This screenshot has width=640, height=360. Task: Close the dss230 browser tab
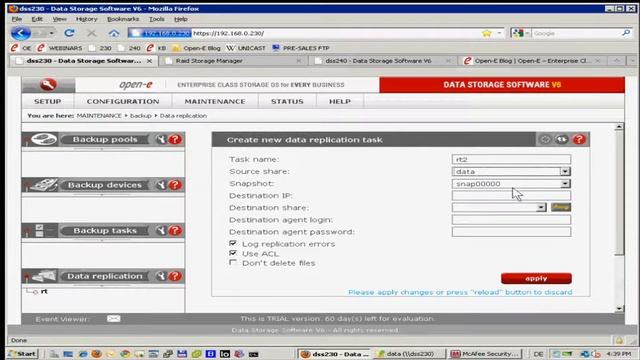(x=149, y=61)
